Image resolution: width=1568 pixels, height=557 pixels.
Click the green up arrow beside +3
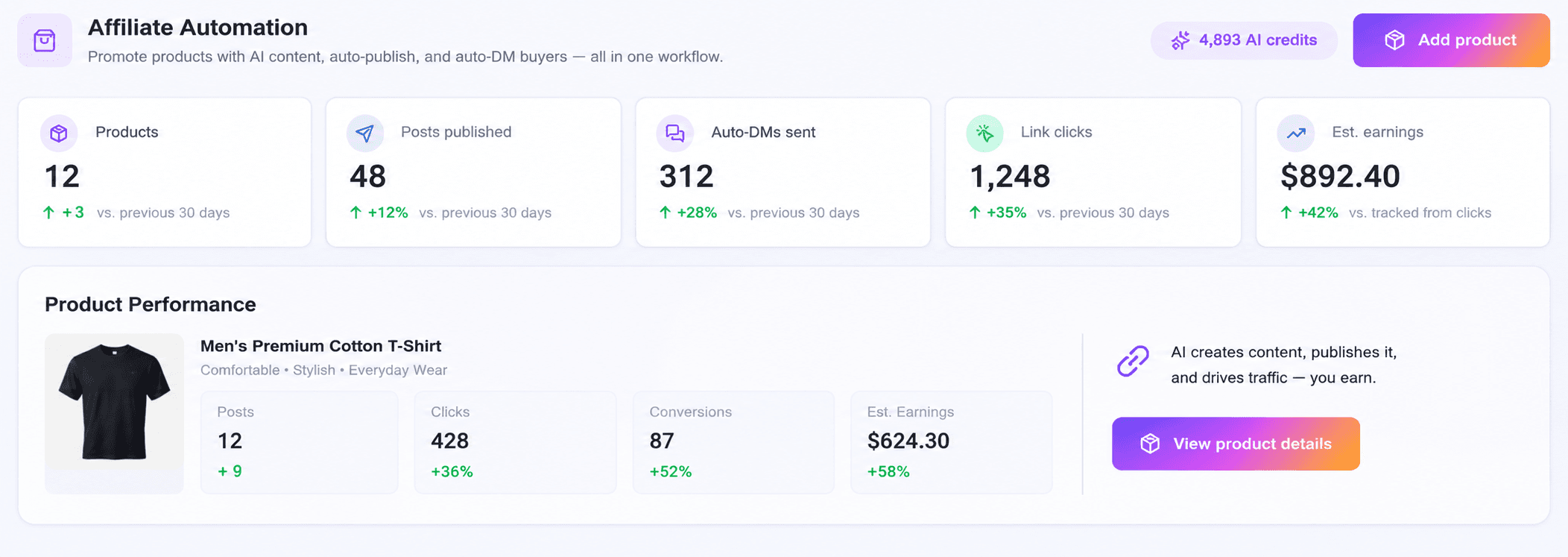click(49, 213)
